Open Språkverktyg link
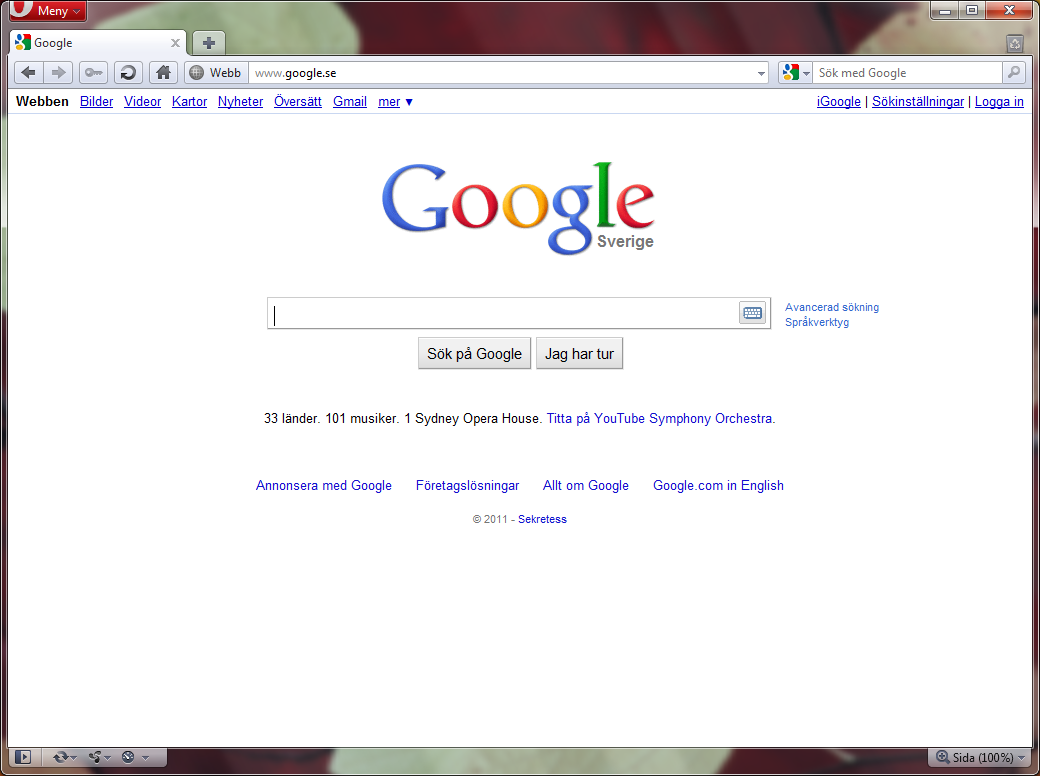This screenshot has width=1040, height=776. 817,322
